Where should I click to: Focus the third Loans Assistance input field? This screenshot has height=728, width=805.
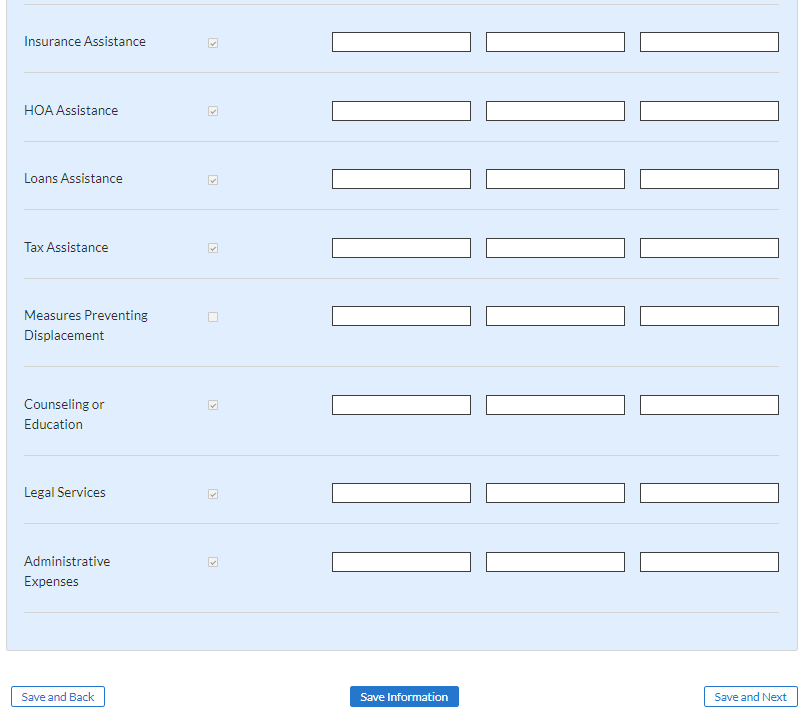[x=710, y=179]
